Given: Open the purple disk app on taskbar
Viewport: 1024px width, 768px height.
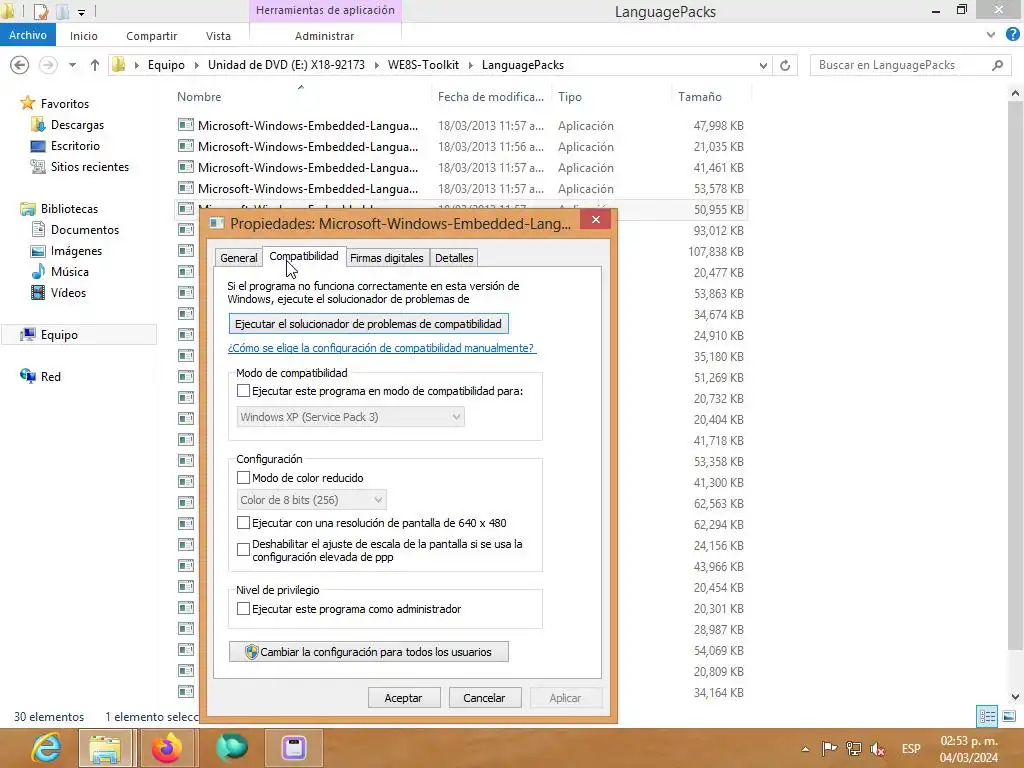Looking at the screenshot, I should click(x=294, y=748).
